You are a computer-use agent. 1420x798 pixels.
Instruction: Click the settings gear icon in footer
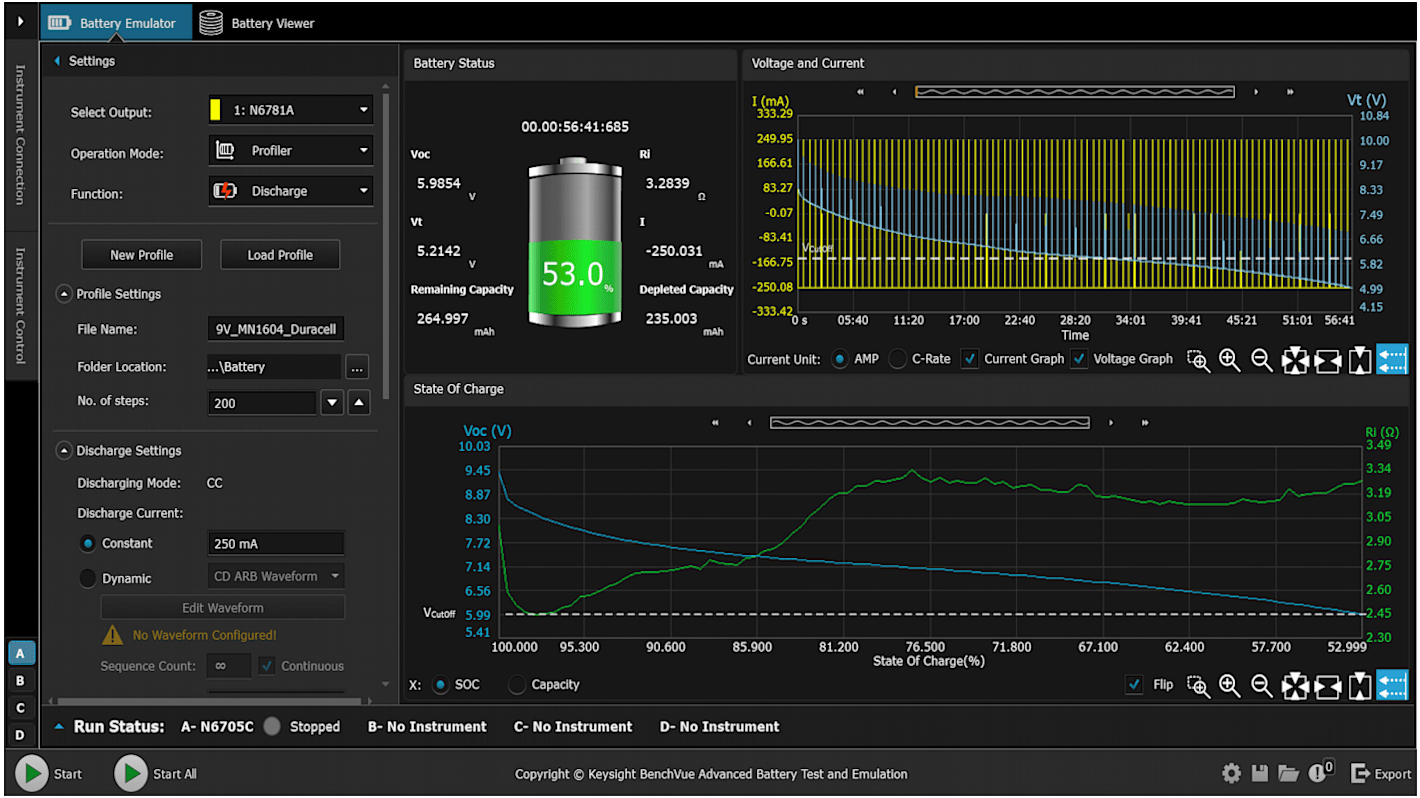click(x=1231, y=773)
